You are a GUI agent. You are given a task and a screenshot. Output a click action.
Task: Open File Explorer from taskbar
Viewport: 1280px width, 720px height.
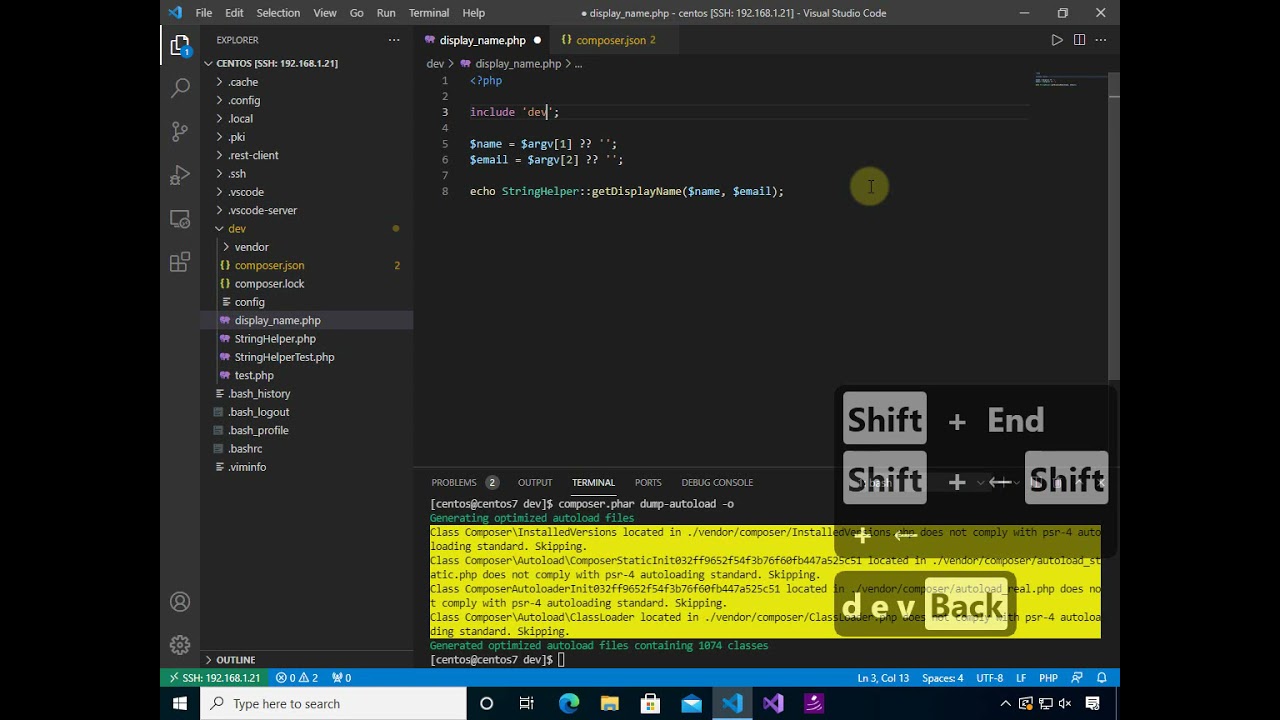point(610,703)
